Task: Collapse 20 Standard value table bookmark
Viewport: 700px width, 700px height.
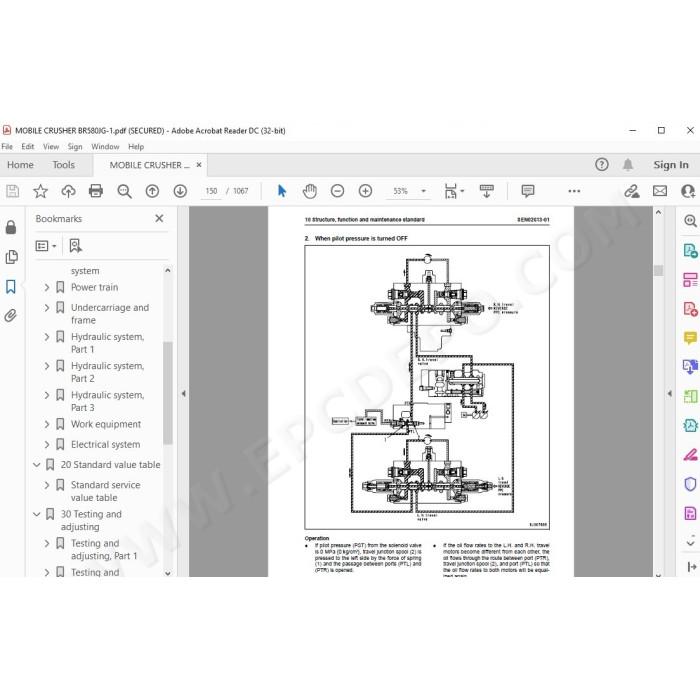Action: (x=37, y=465)
